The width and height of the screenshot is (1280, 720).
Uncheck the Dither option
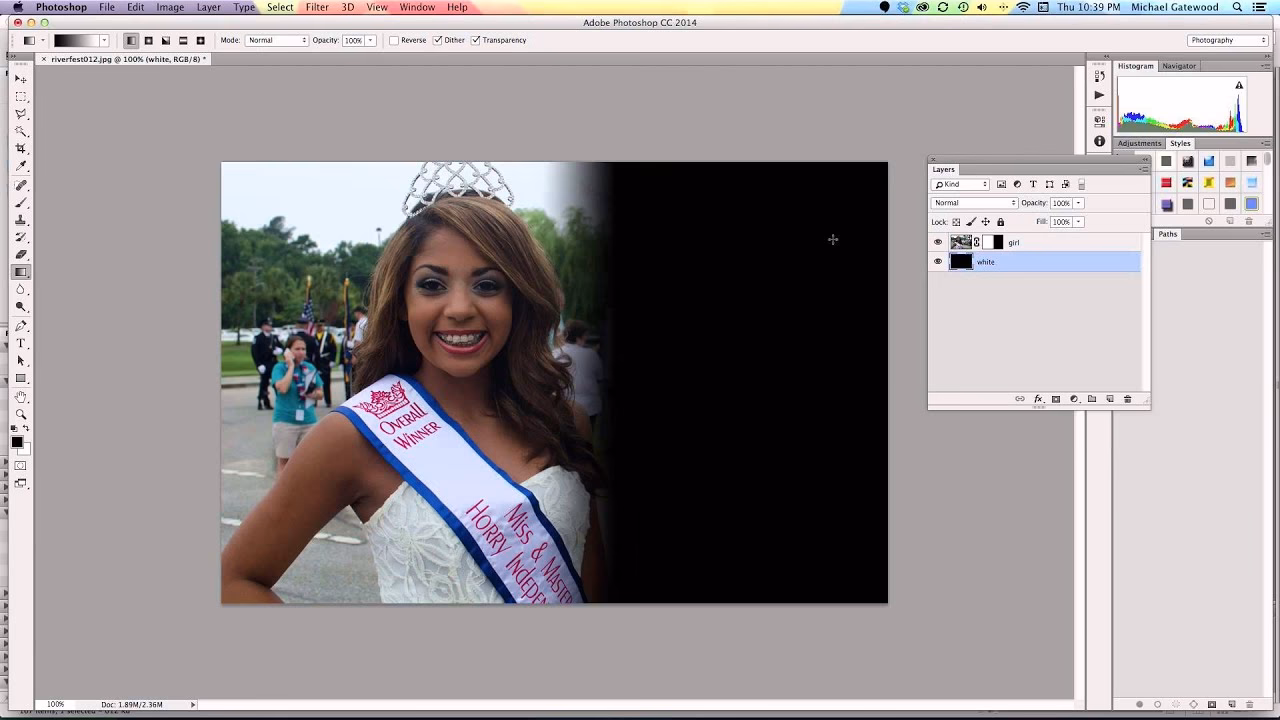[x=438, y=41]
